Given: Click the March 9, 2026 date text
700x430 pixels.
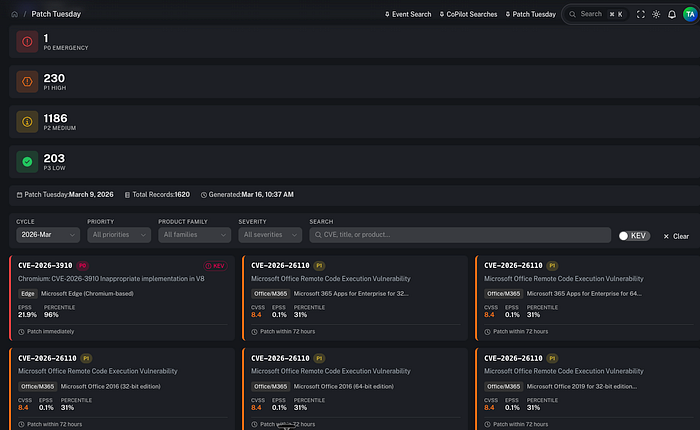Looking at the screenshot, I should pyautogui.click(x=91, y=195).
